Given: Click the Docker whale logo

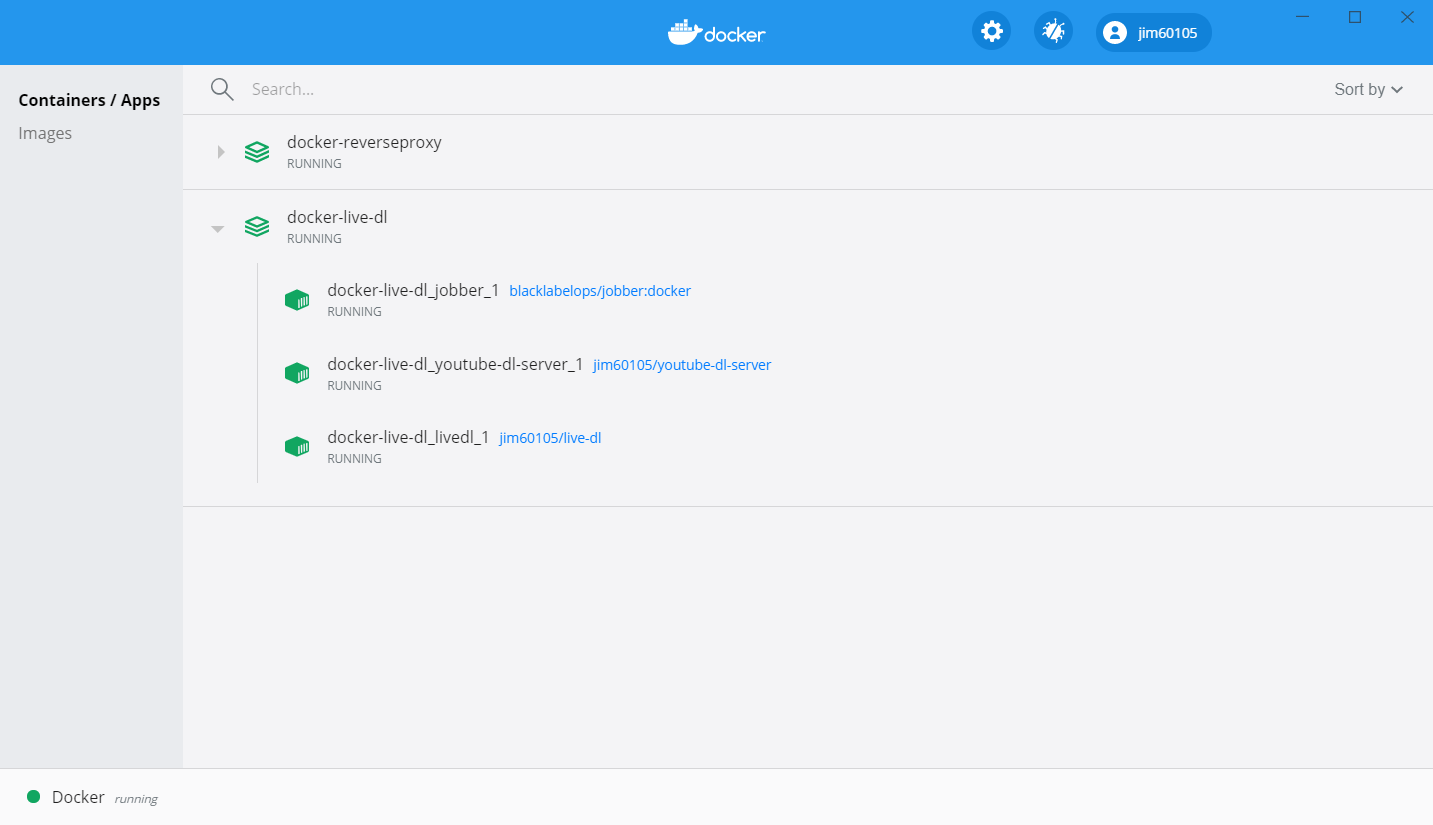Looking at the screenshot, I should pos(716,33).
